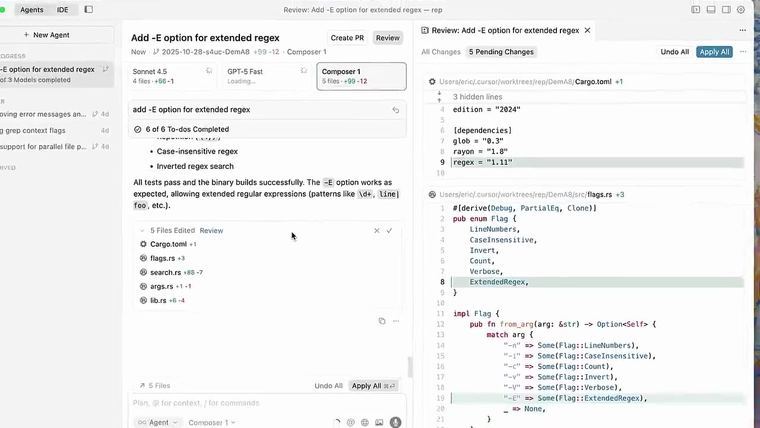This screenshot has height=428, width=760.
Task: Open more options next to blue Apply All
Action: pos(743,51)
